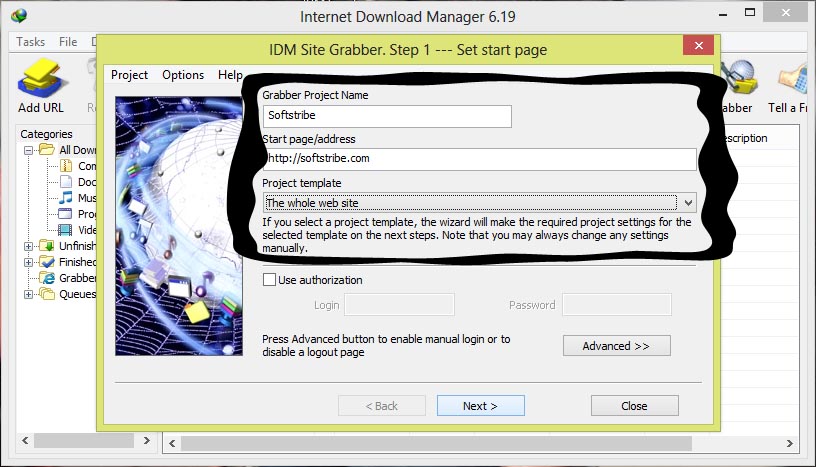
Task: Select the All Downloads folder icon
Action: tap(46, 150)
